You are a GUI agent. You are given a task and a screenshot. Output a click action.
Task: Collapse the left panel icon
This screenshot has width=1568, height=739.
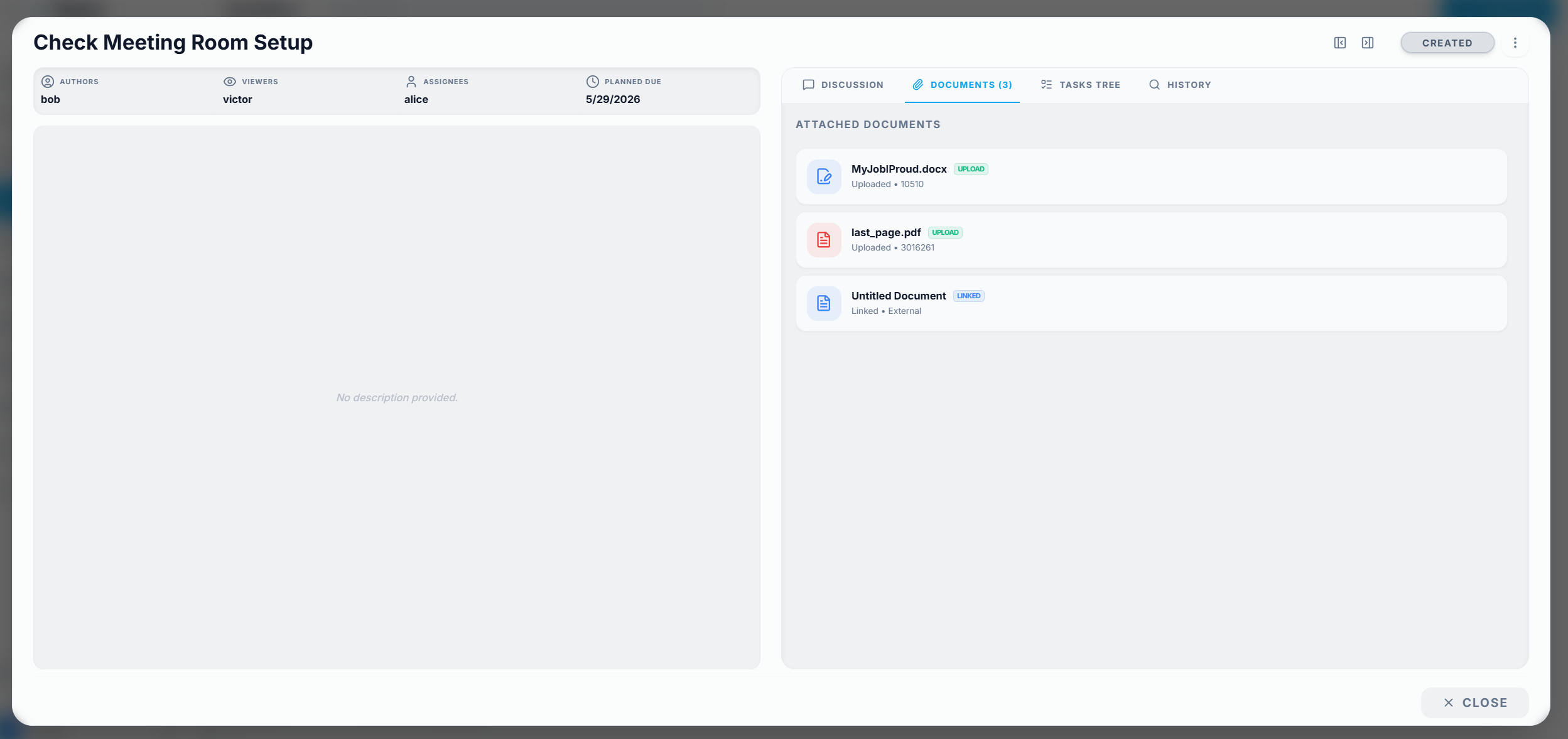pos(1340,43)
